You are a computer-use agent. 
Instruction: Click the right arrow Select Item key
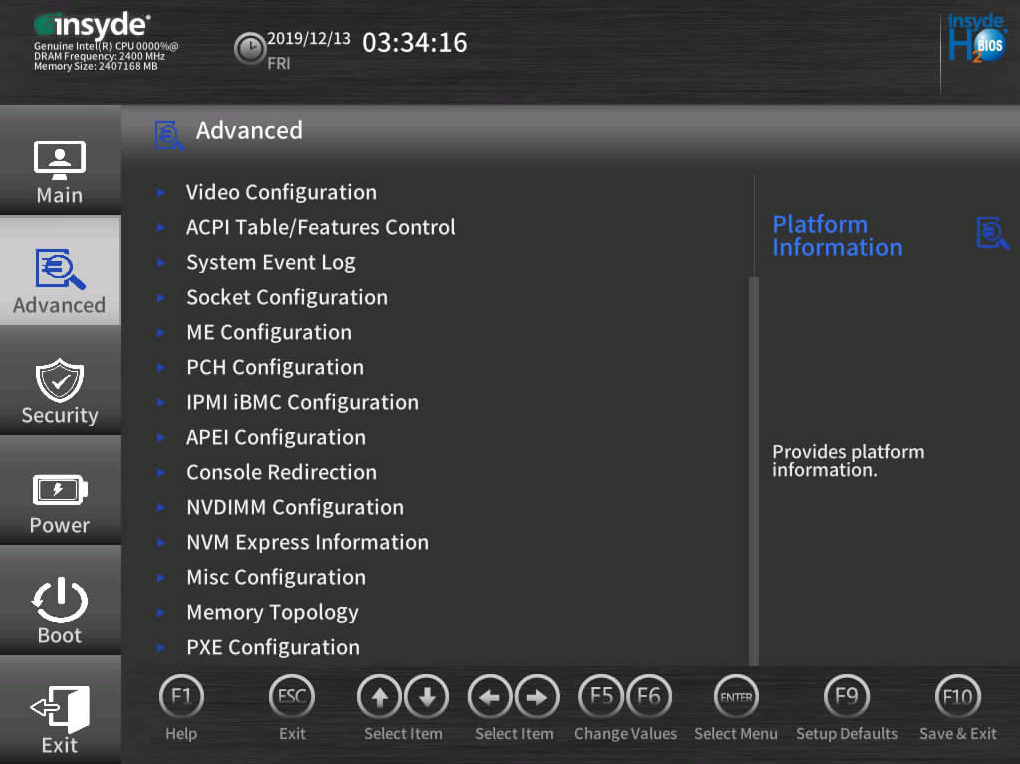click(x=537, y=697)
